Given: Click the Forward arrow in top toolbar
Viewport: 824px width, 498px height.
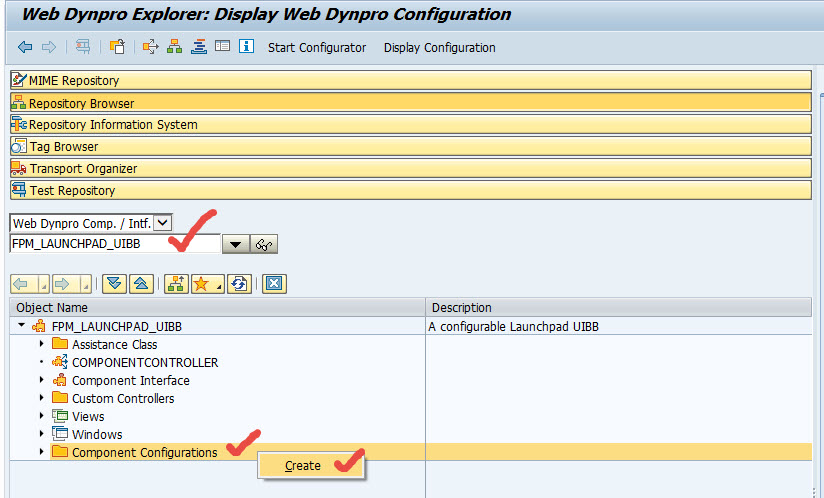Looking at the screenshot, I should point(49,47).
